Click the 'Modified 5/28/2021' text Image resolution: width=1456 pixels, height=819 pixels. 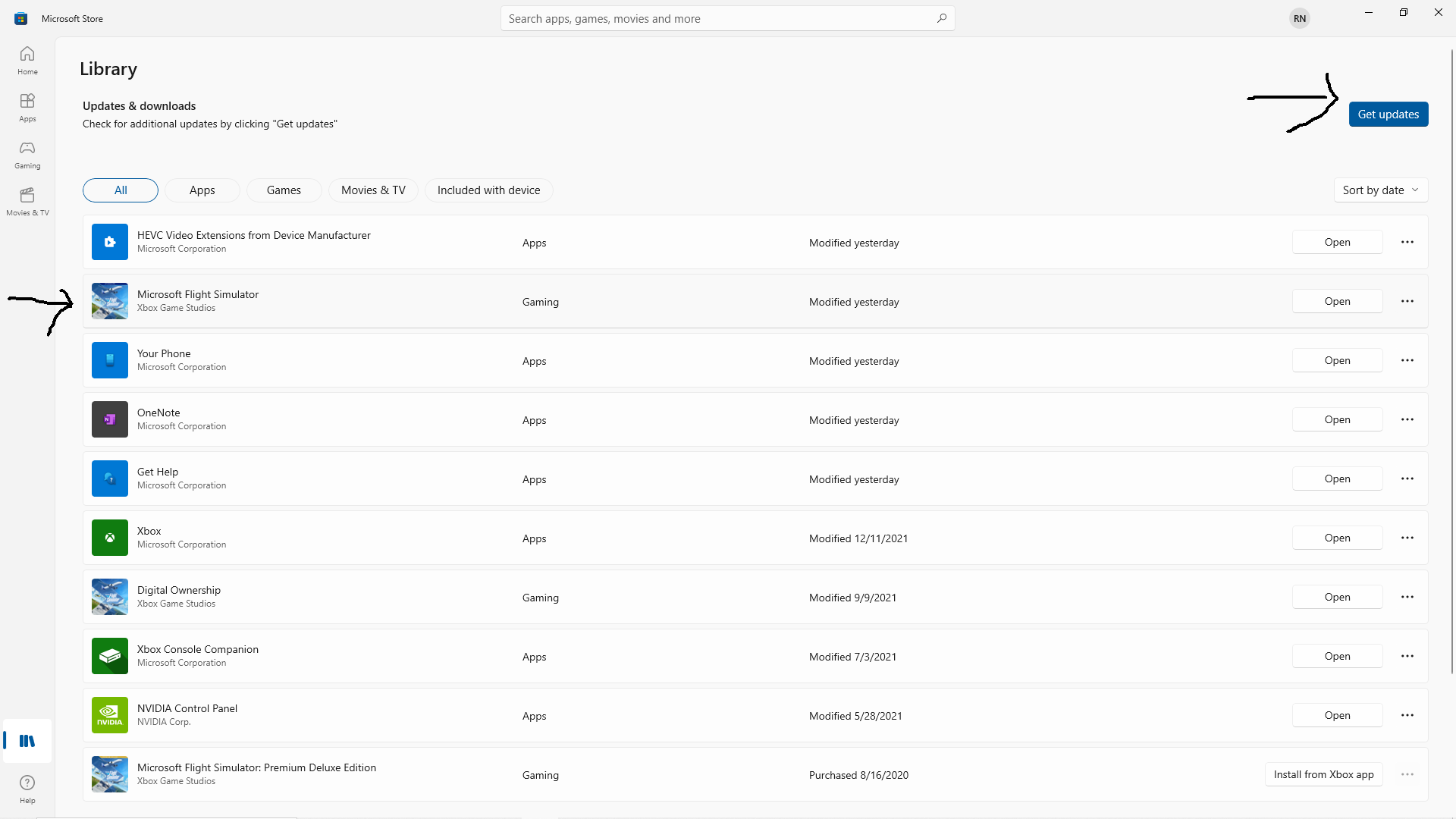pos(855,716)
